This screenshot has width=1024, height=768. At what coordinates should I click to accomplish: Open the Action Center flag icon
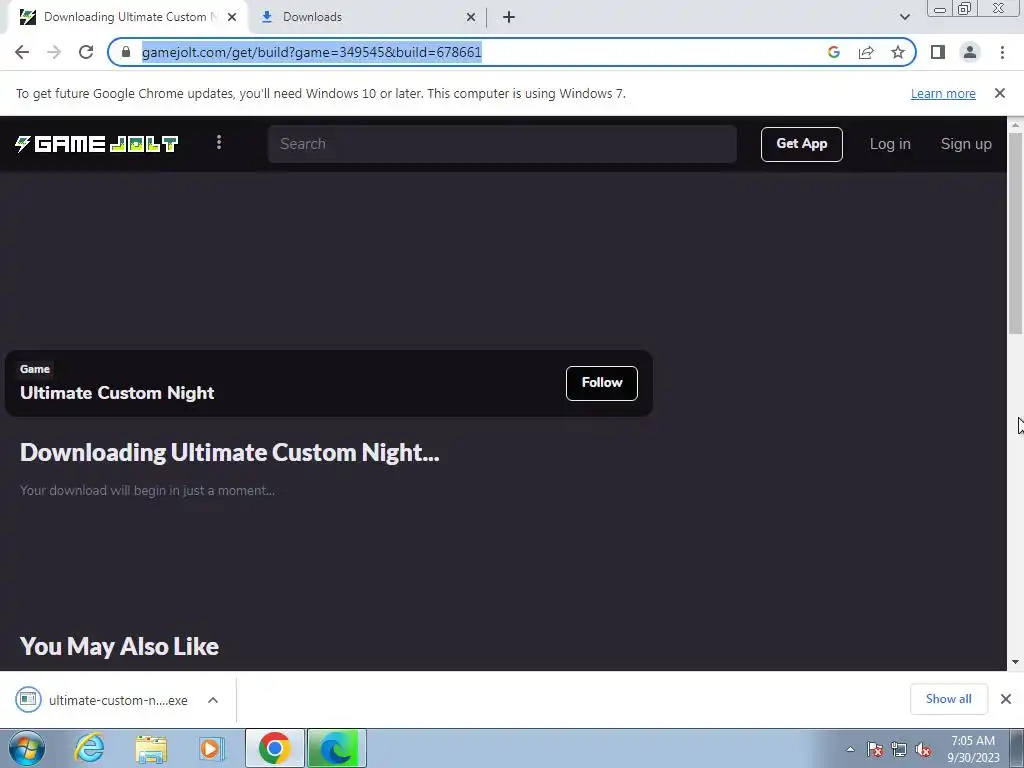coord(875,749)
